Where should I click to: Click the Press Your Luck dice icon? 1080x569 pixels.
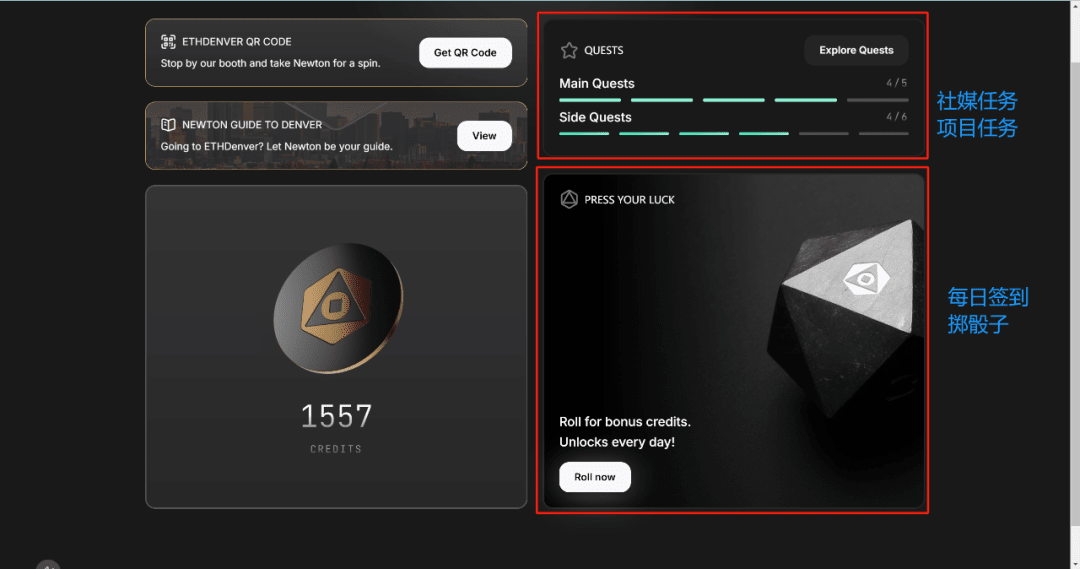pyautogui.click(x=569, y=199)
